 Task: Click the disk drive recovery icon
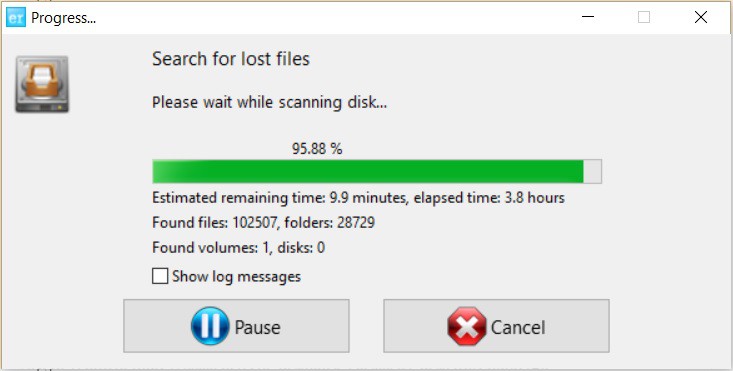[42, 84]
